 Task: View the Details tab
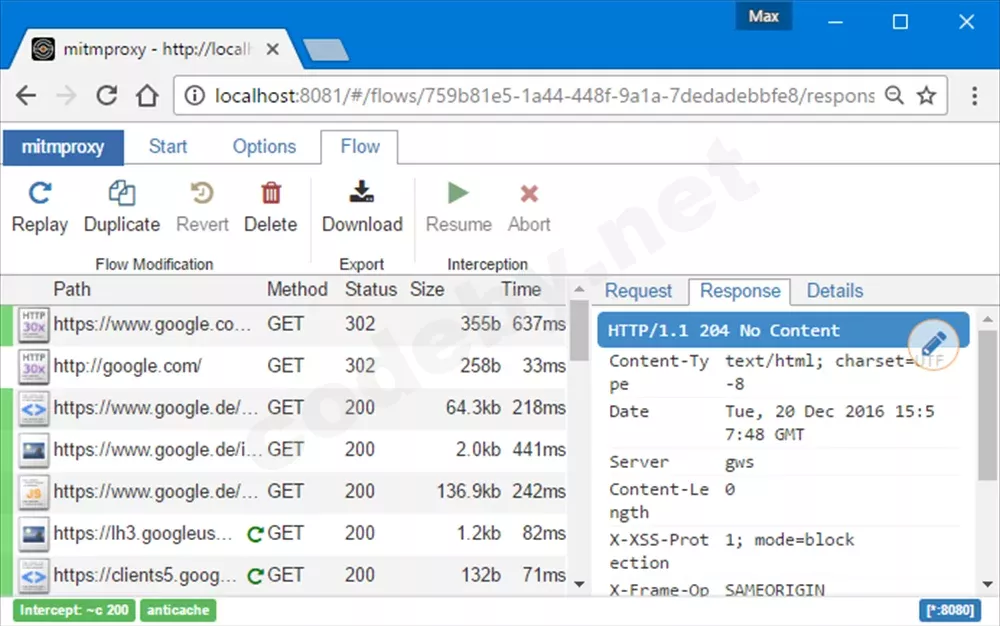[835, 291]
